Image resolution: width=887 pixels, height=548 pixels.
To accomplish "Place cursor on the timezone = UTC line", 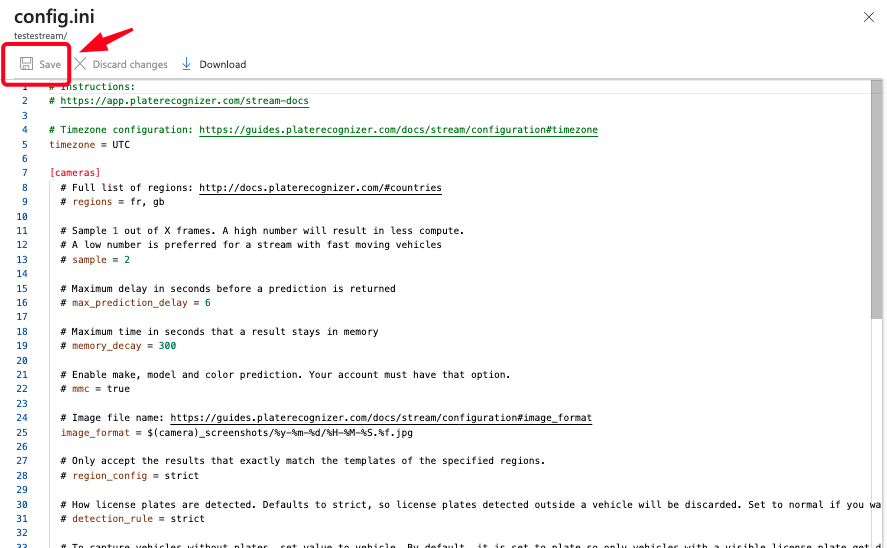I will tap(90, 145).
